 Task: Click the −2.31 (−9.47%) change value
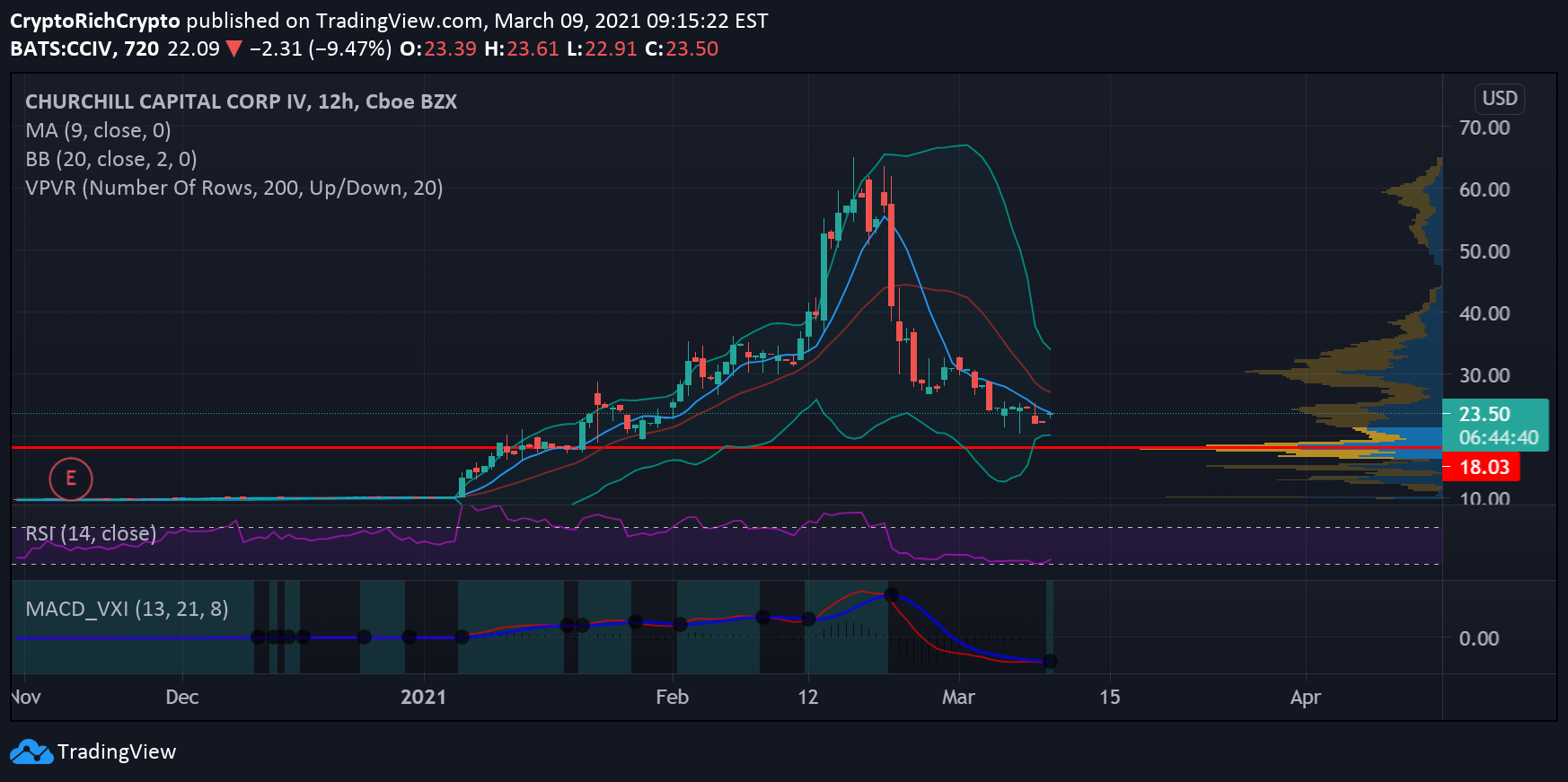[321, 48]
